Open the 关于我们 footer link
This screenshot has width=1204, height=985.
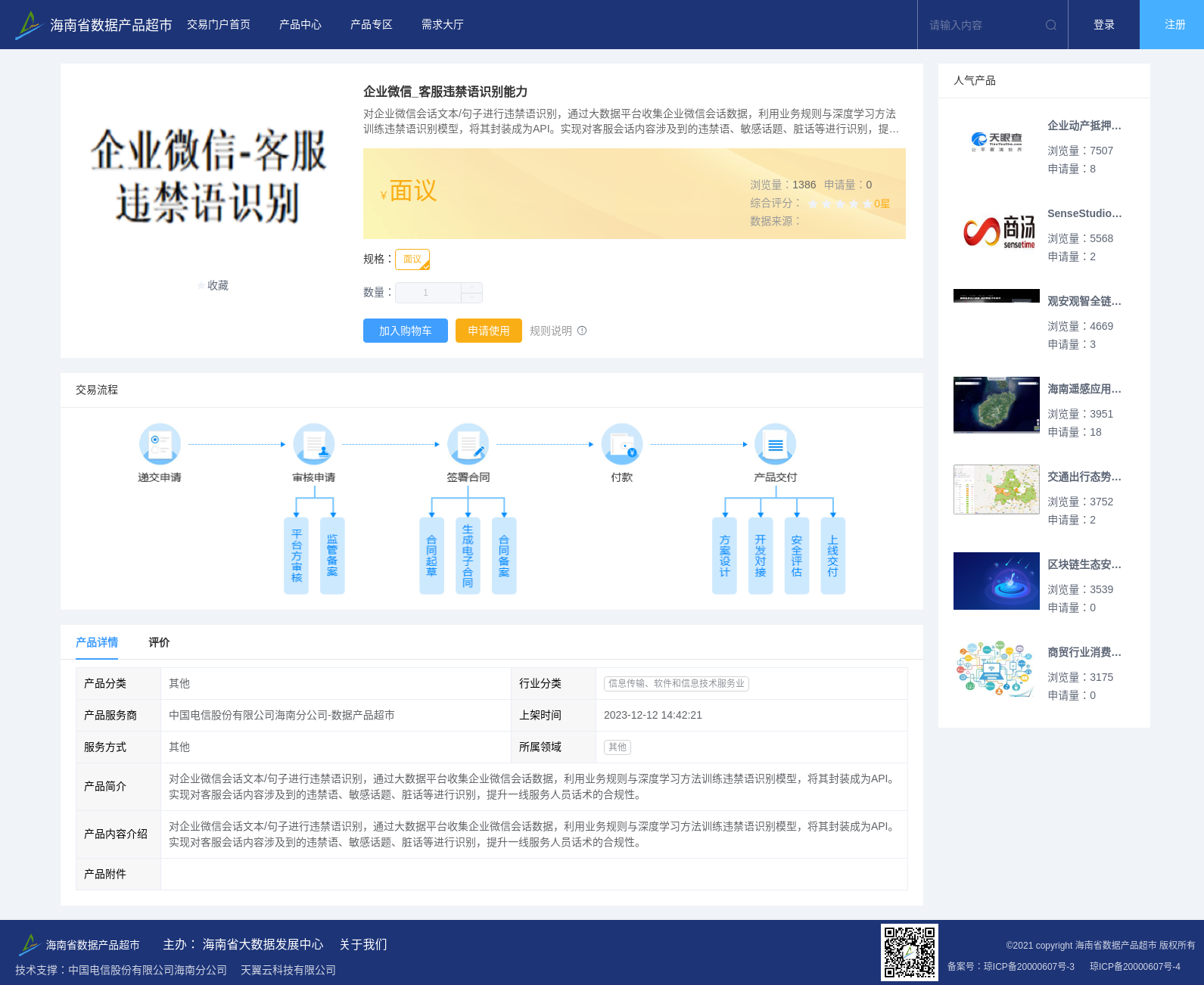363,944
